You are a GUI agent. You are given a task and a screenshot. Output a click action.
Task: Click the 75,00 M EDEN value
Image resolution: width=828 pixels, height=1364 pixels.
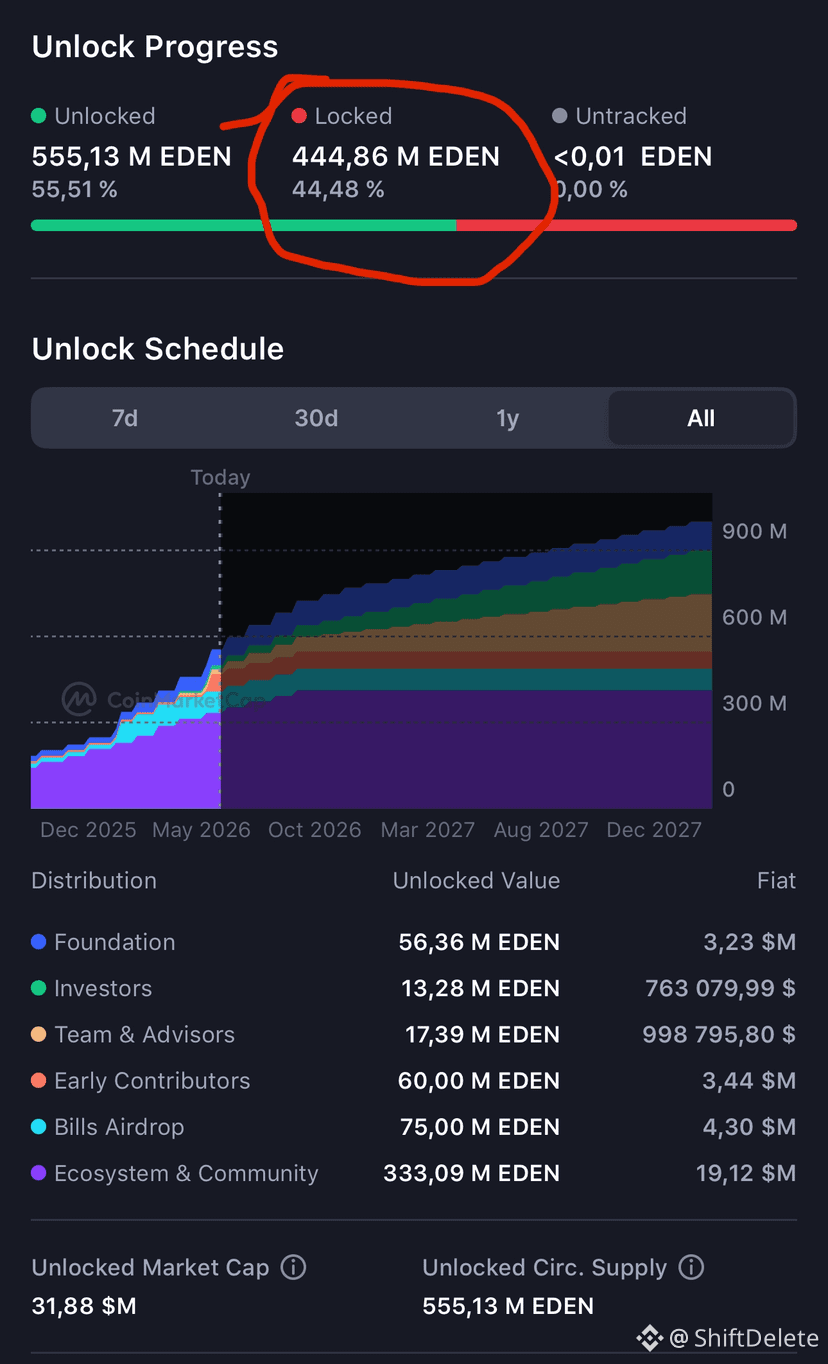pos(480,1127)
